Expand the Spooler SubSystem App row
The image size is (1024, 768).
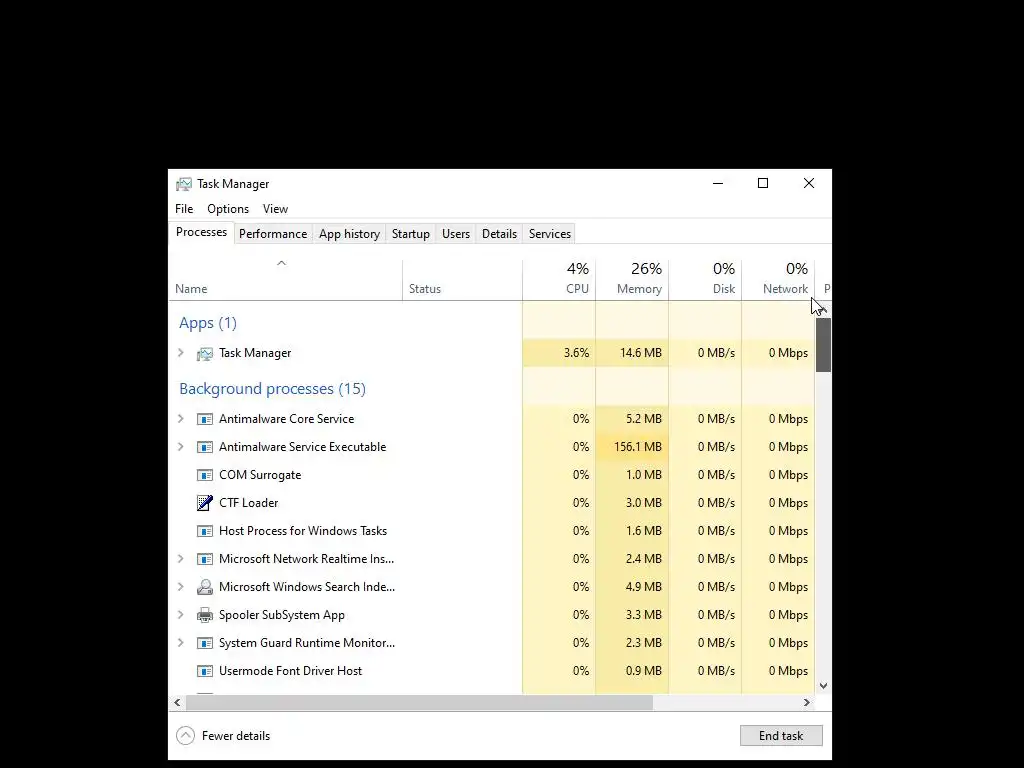point(181,615)
